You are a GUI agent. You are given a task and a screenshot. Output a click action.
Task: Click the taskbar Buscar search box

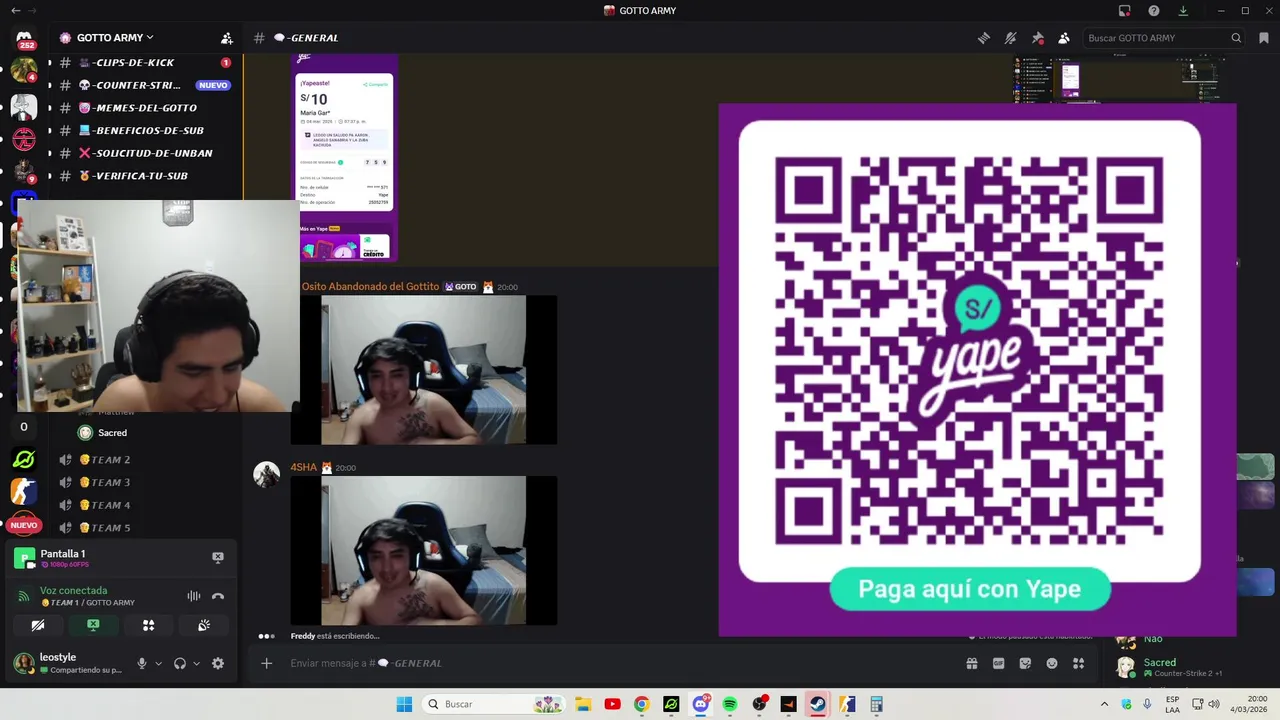tap(494, 704)
